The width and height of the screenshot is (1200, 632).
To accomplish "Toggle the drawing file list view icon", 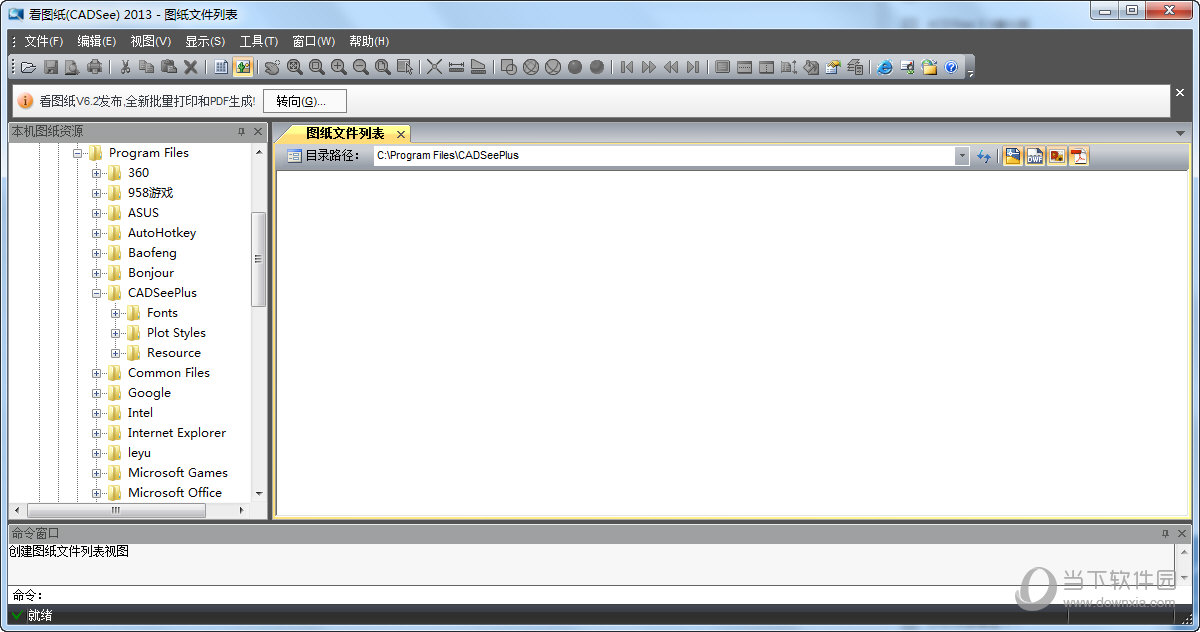I will (221, 67).
